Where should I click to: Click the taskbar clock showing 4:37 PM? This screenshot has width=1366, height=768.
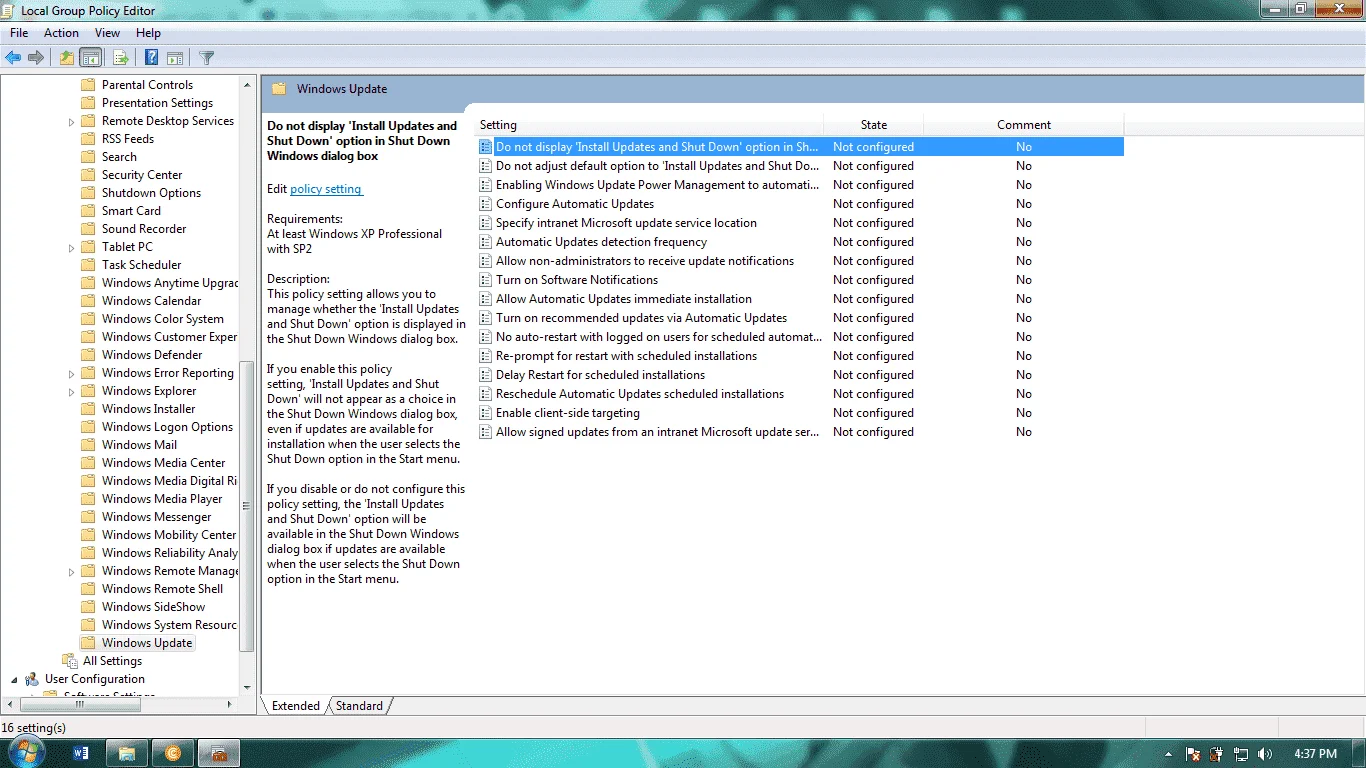[1315, 754]
